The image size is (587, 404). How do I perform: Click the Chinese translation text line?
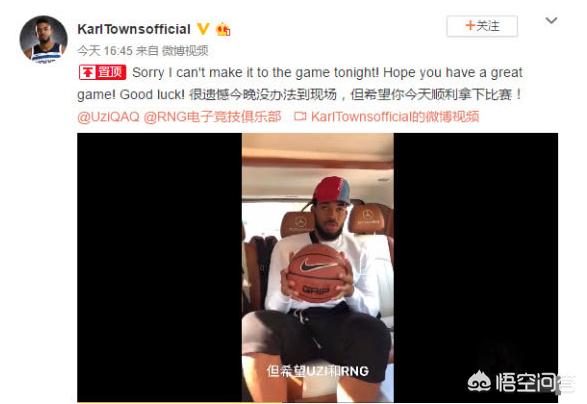pyautogui.click(x=355, y=94)
